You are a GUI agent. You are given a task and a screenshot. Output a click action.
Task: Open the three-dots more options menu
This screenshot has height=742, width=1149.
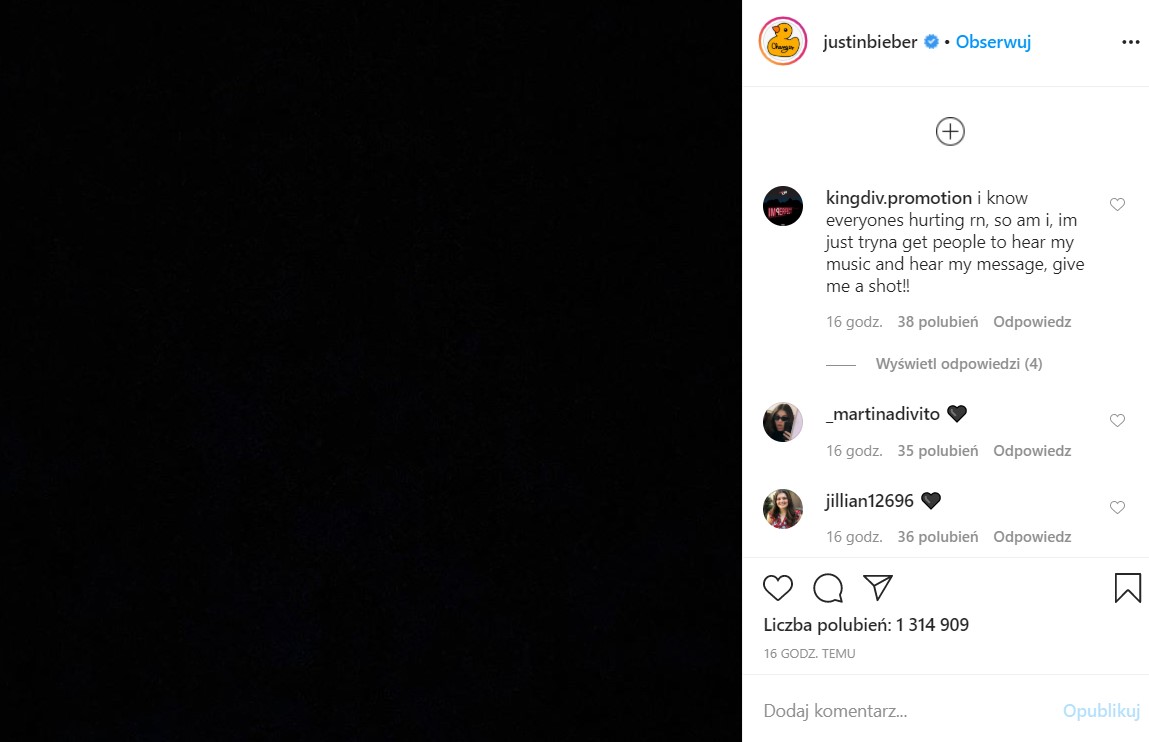(1130, 43)
